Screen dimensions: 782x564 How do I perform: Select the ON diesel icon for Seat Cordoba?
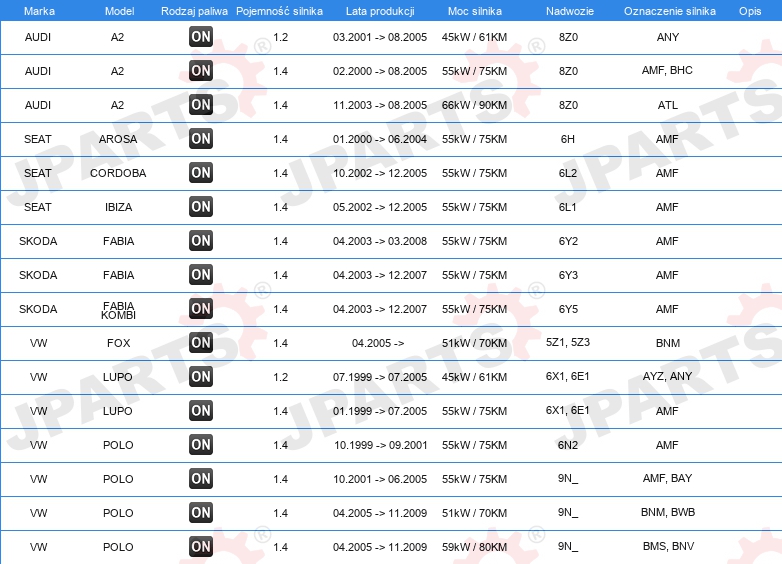tap(201, 173)
